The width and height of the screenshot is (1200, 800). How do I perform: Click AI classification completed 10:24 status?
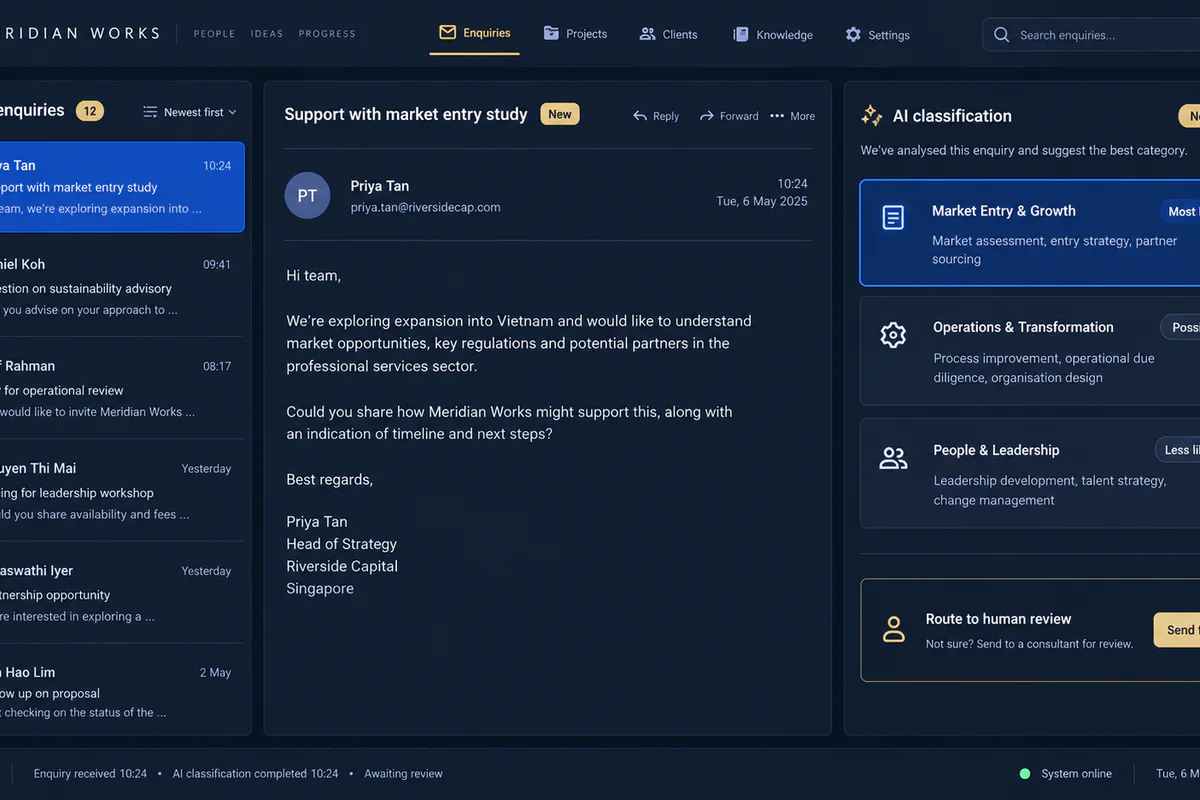255,774
